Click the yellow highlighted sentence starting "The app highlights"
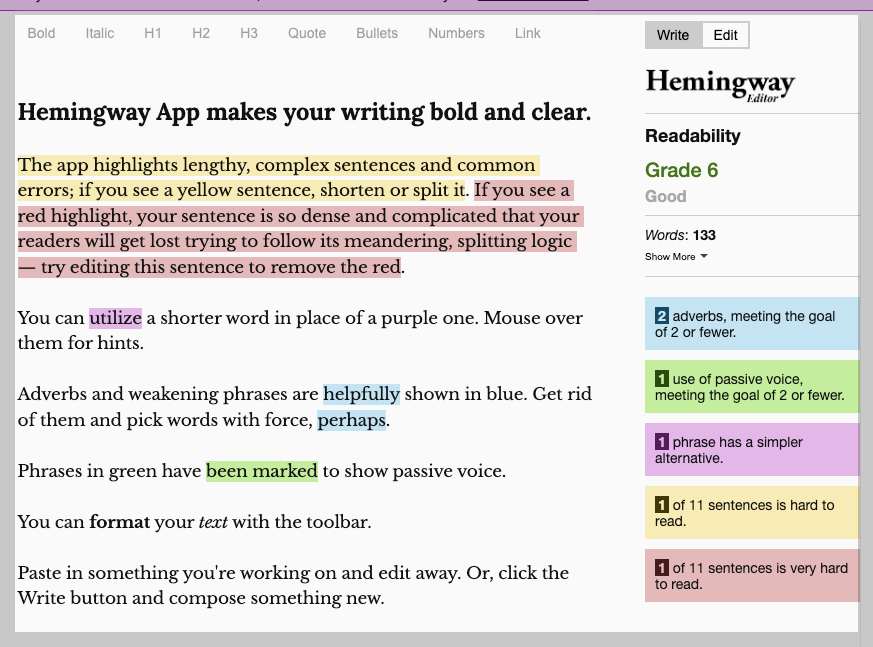Viewport: 873px width, 647px height. point(278,178)
